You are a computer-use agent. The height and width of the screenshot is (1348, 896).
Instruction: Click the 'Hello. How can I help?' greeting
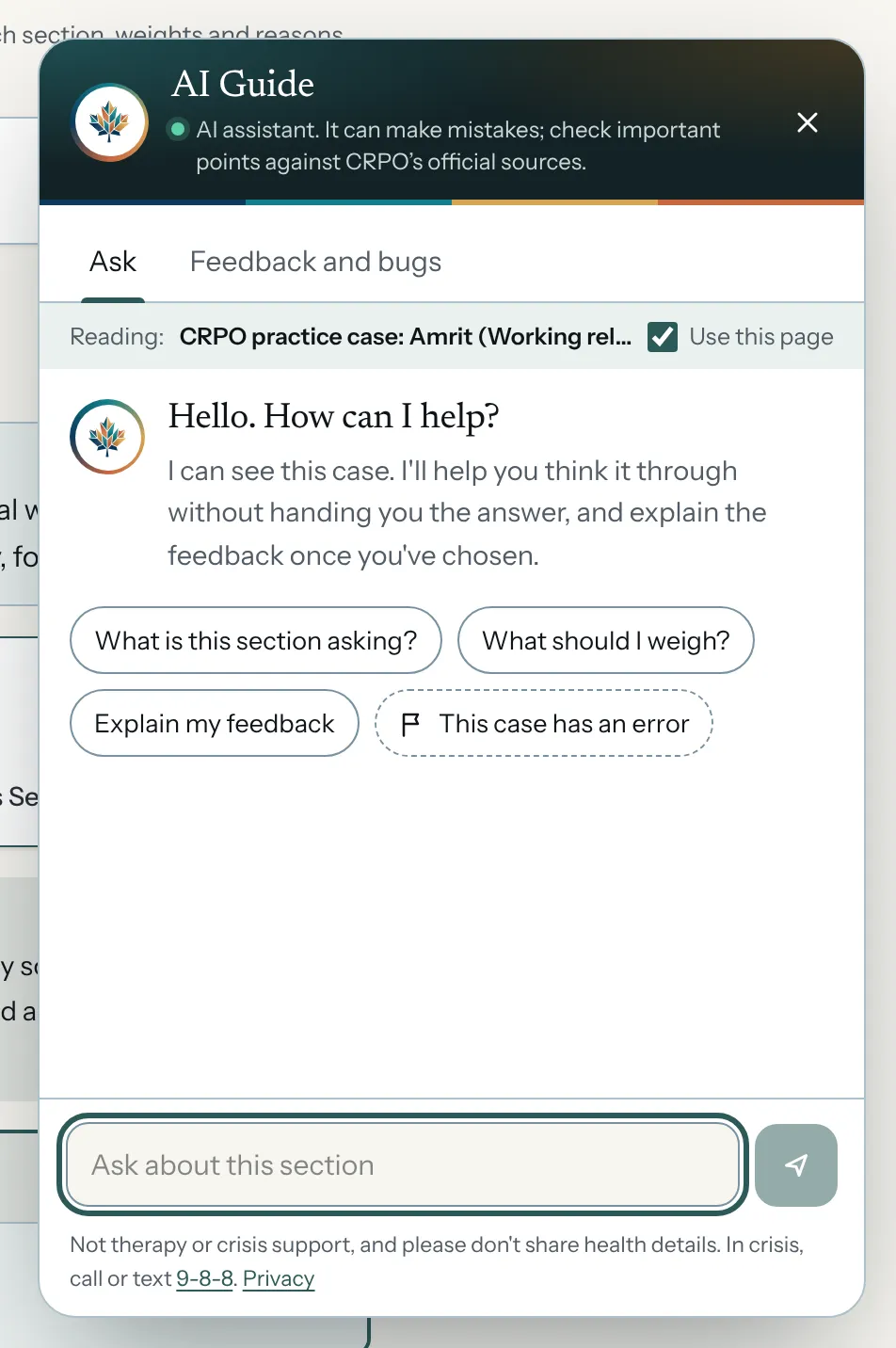click(333, 416)
